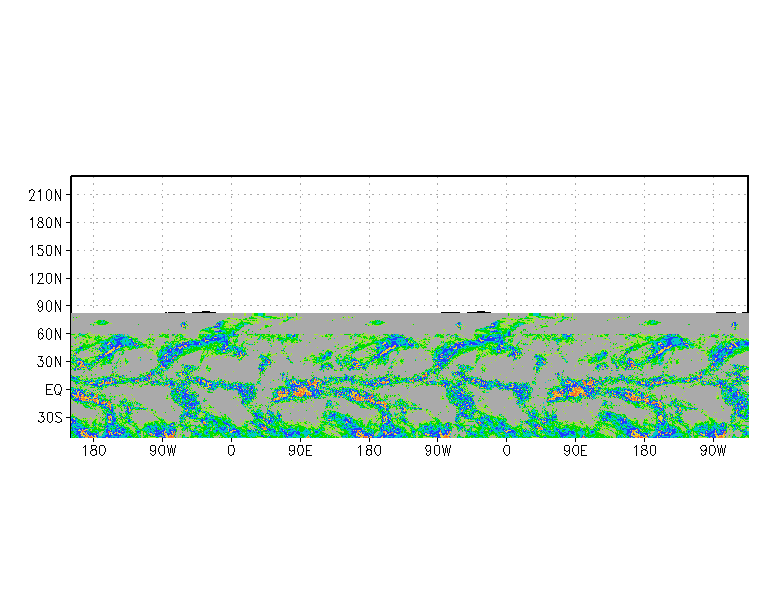The image size is (784, 612).
Task: Select the rightmost 90W longitude label
Action: [x=713, y=451]
